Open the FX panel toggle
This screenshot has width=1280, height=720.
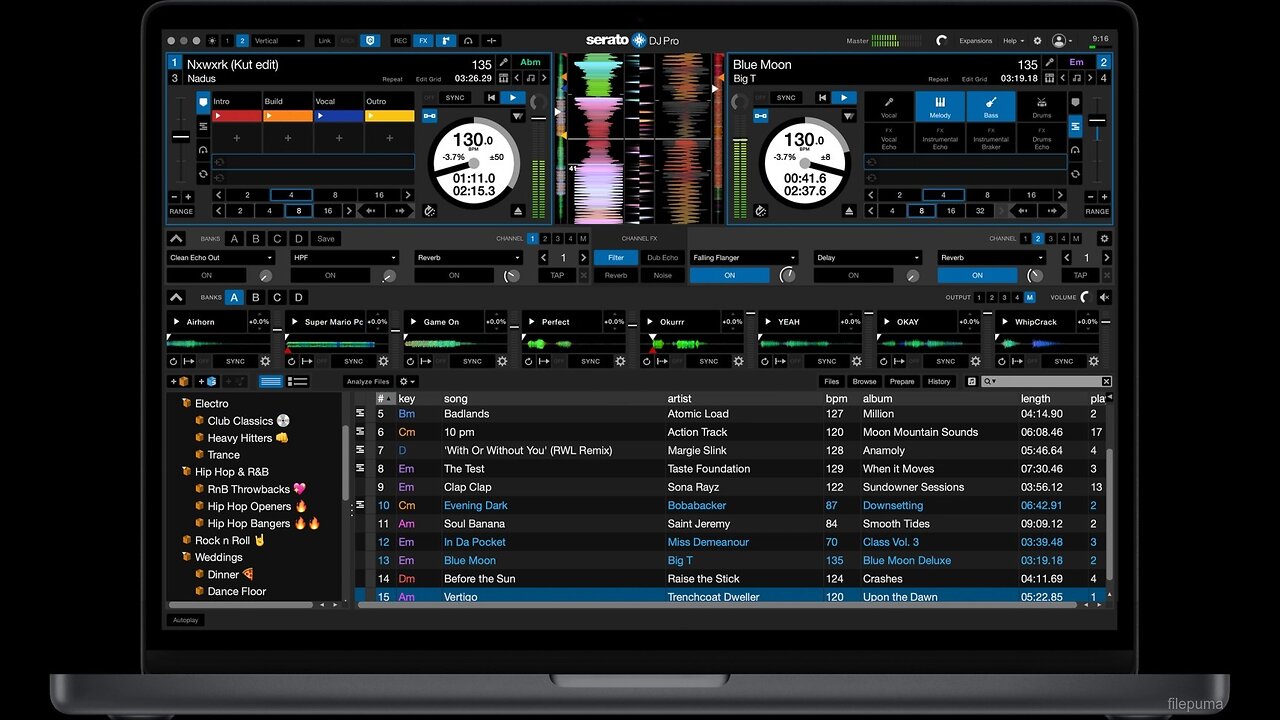(x=423, y=41)
